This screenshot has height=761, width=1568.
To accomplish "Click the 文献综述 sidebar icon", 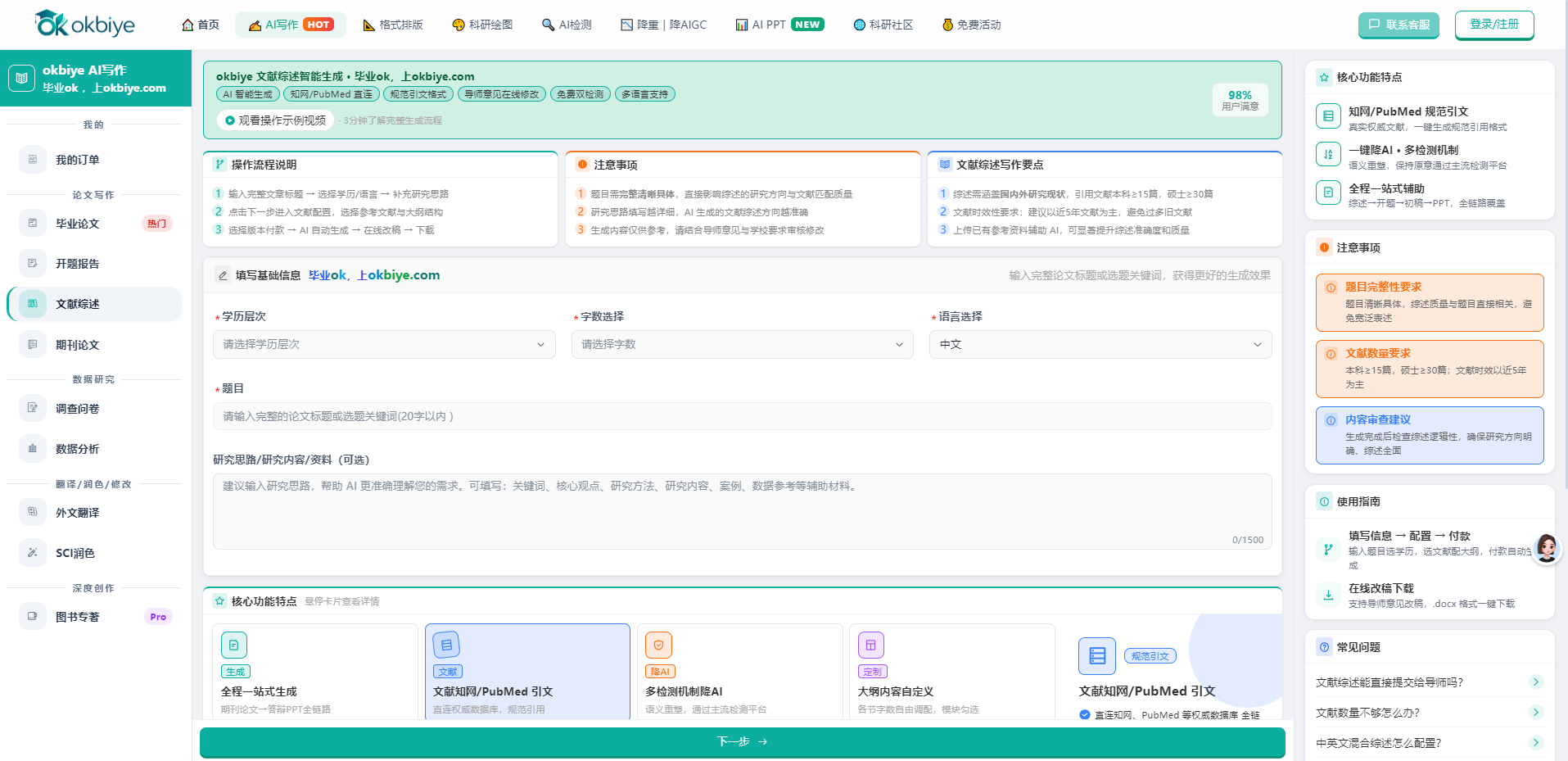I will [33, 304].
